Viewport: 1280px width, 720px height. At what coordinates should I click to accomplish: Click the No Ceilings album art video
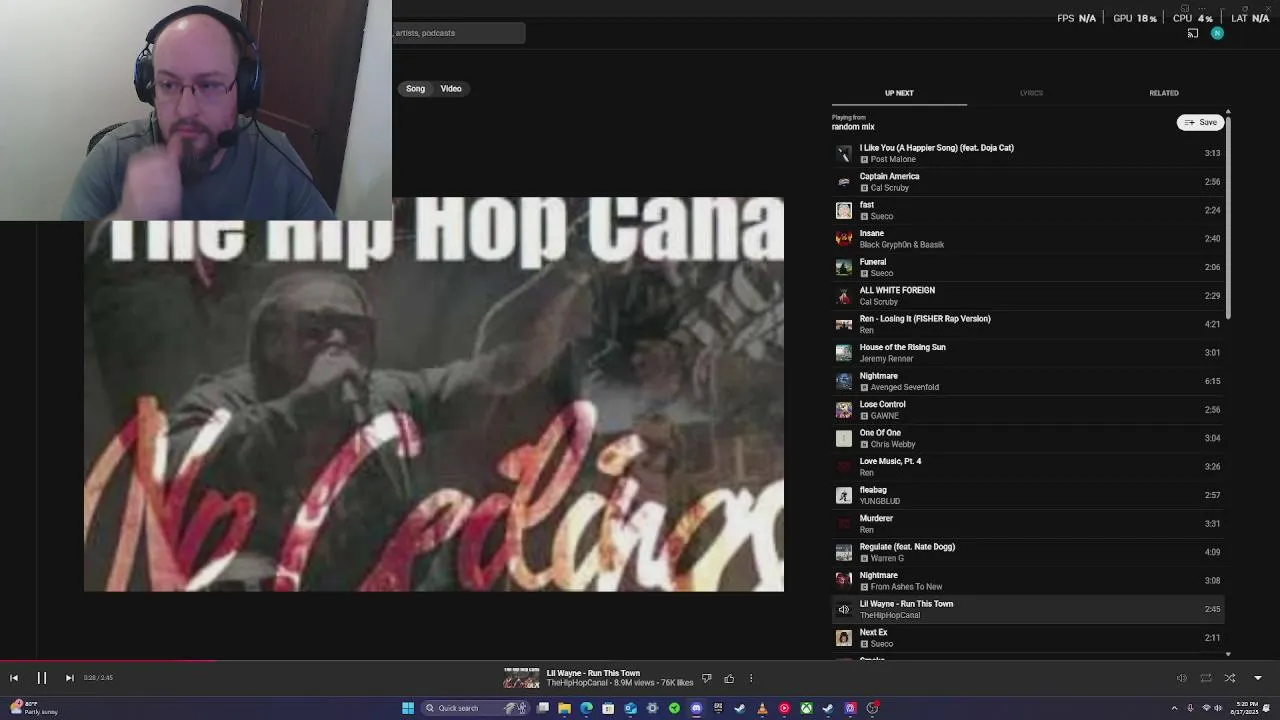434,394
